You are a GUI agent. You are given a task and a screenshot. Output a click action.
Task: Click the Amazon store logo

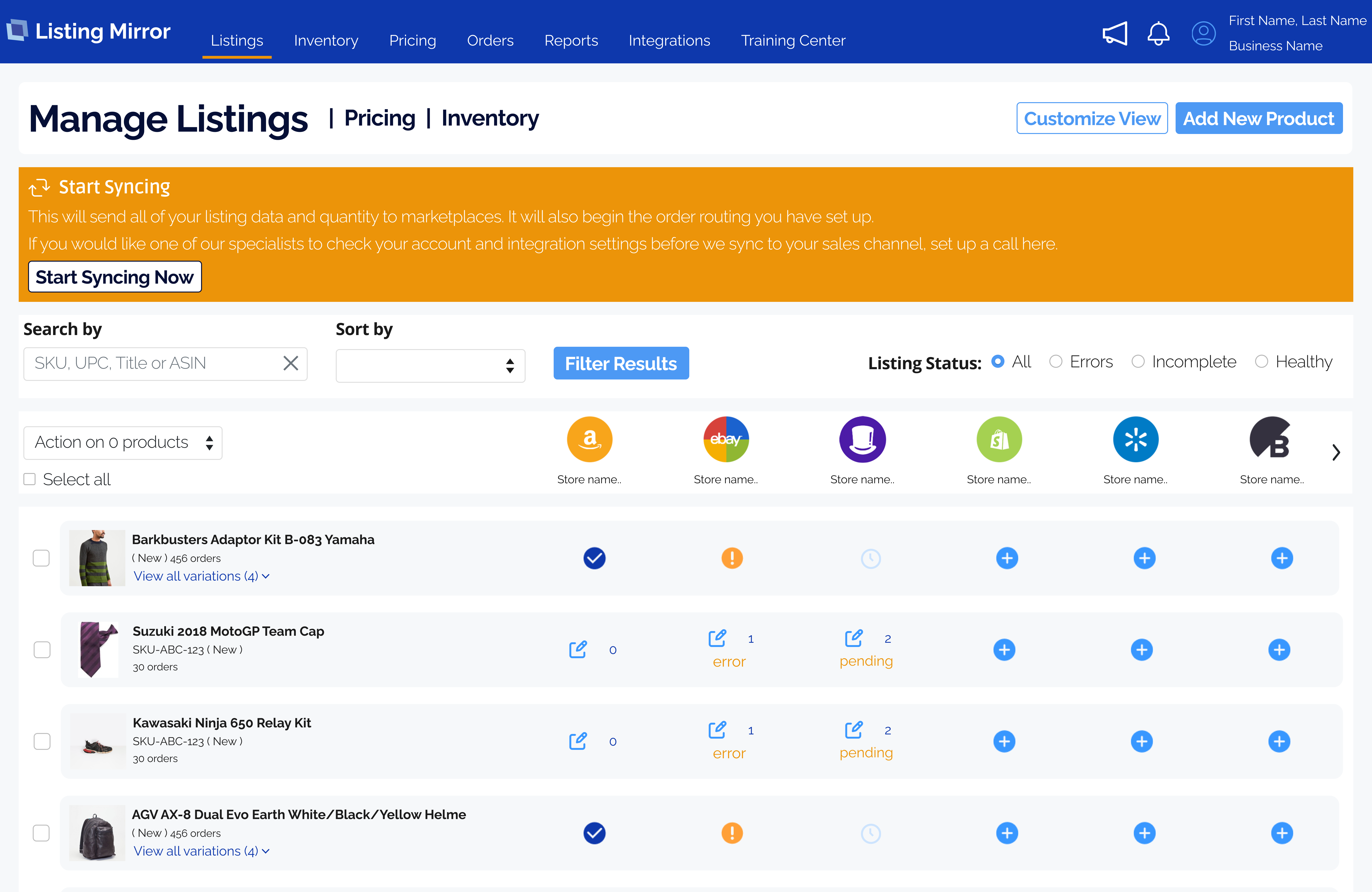click(589, 439)
